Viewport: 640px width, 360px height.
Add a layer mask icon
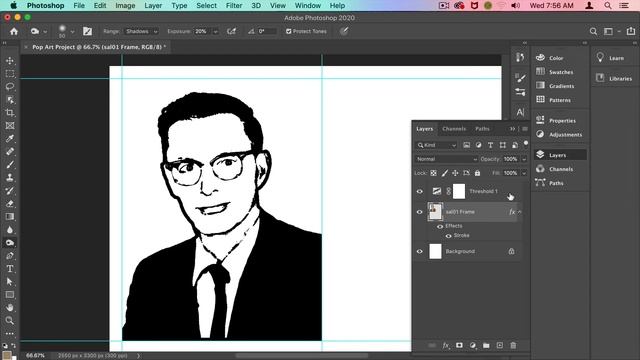(x=459, y=345)
